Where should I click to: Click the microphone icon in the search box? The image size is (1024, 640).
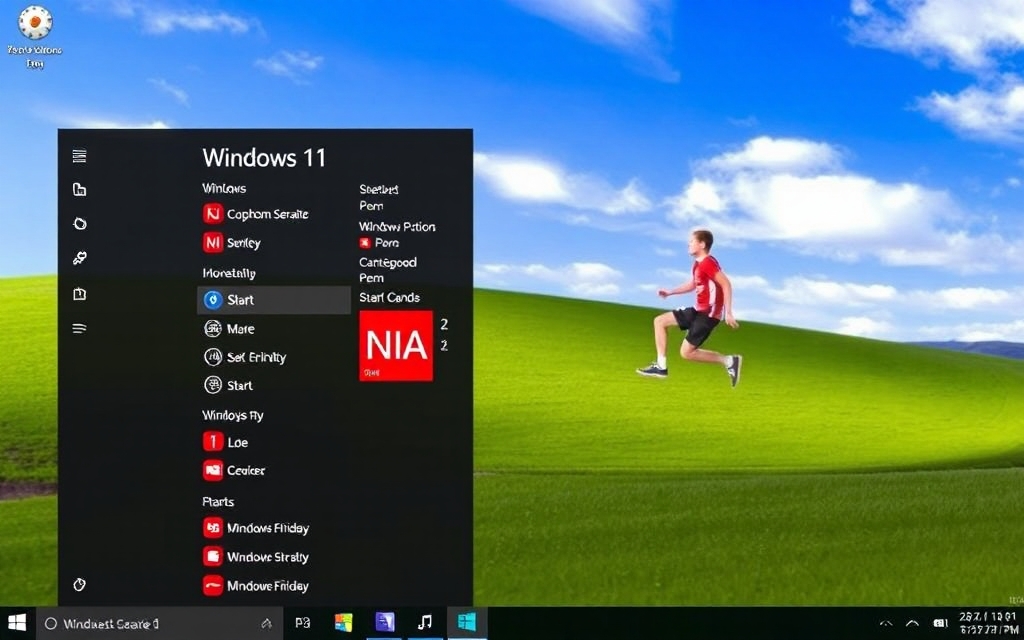(x=266, y=624)
